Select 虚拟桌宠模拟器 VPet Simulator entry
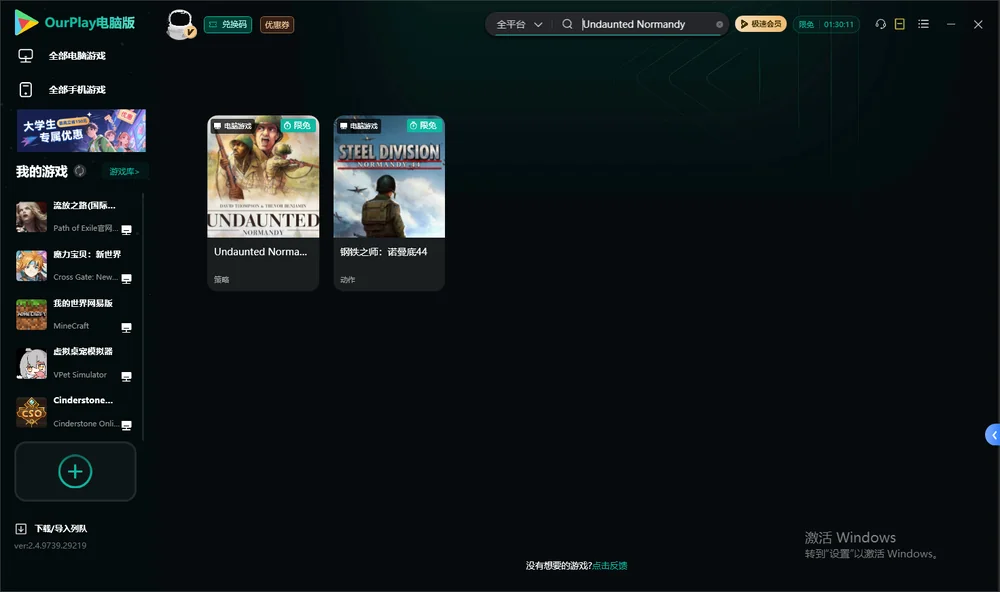The height and width of the screenshot is (592, 1000). point(75,364)
